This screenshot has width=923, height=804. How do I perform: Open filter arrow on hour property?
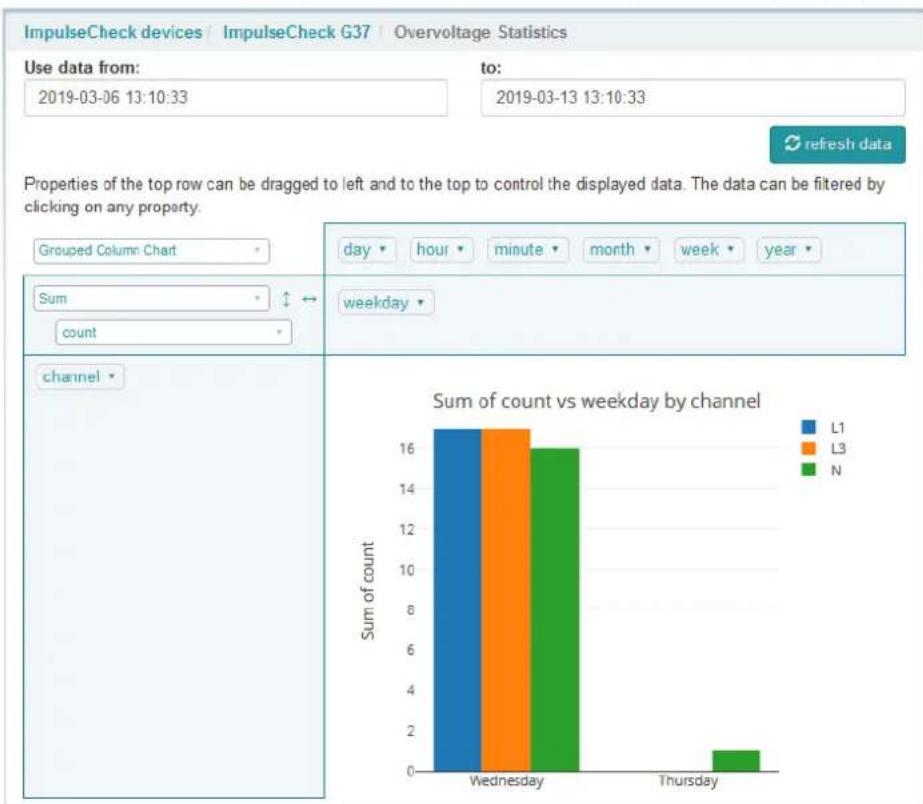(460, 249)
